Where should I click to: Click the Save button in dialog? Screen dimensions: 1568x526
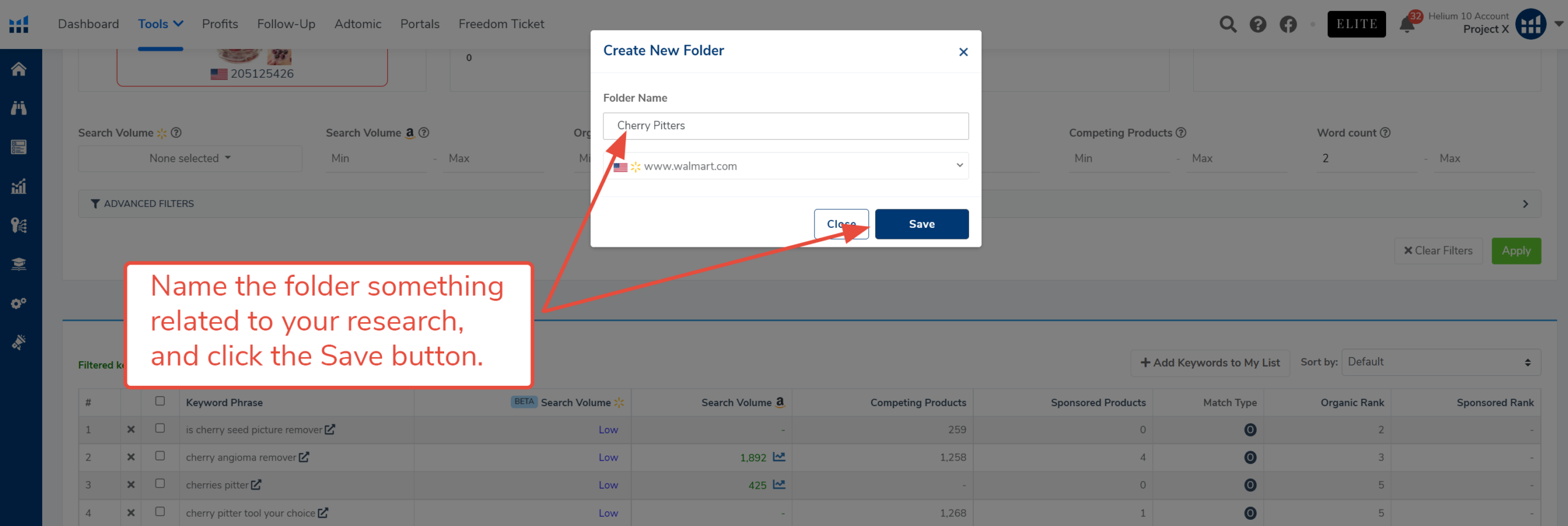[921, 224]
